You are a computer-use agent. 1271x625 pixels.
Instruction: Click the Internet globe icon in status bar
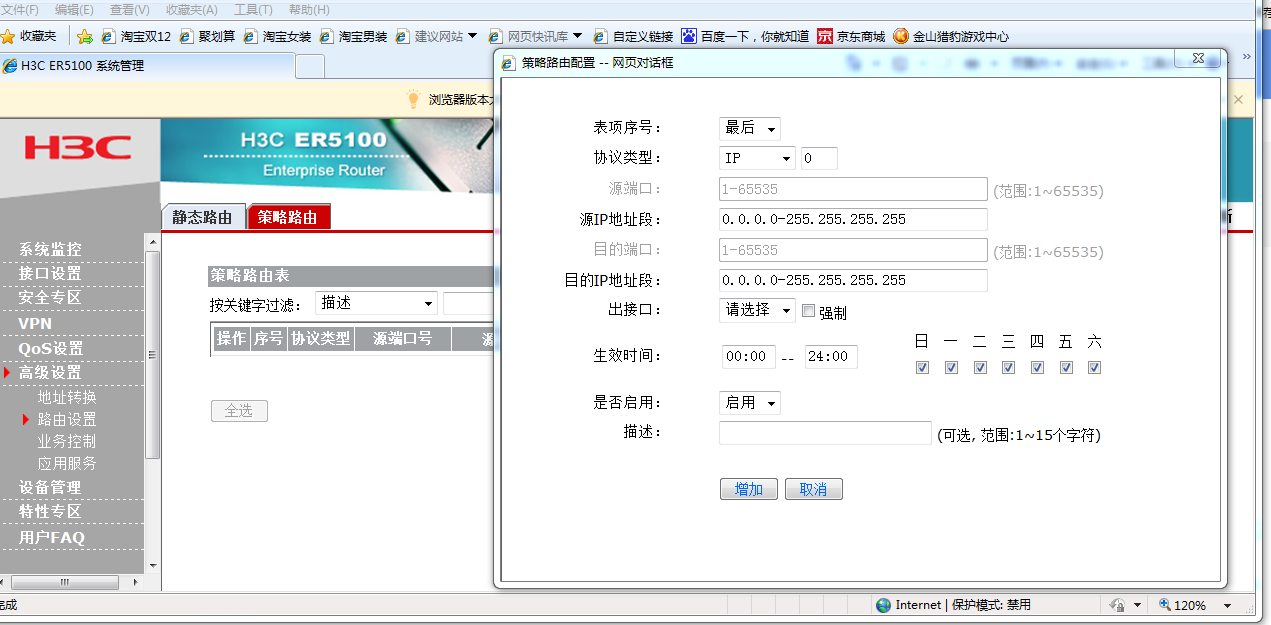(x=883, y=605)
